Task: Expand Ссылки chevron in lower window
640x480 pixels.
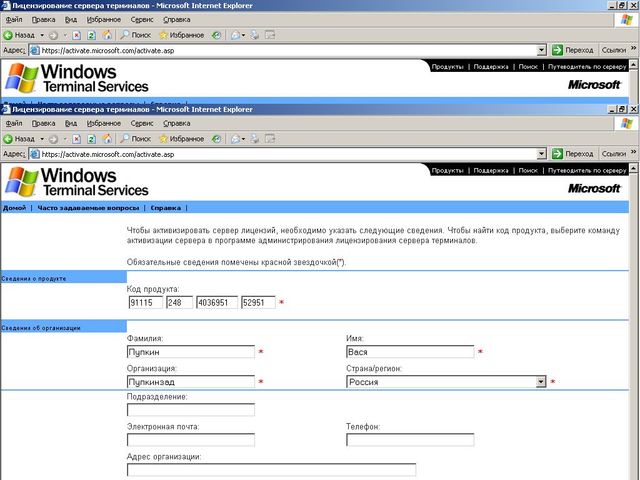Action: 633,152
